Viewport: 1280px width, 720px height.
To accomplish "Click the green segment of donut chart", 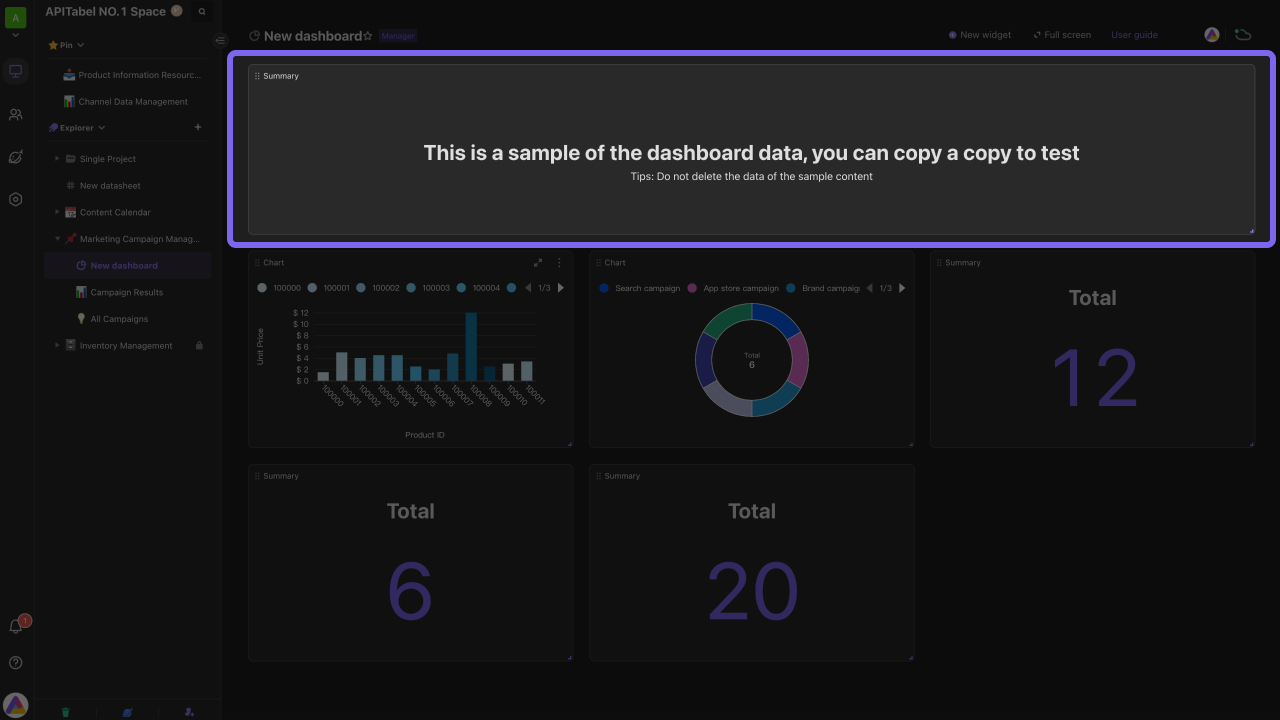I will (x=726, y=319).
